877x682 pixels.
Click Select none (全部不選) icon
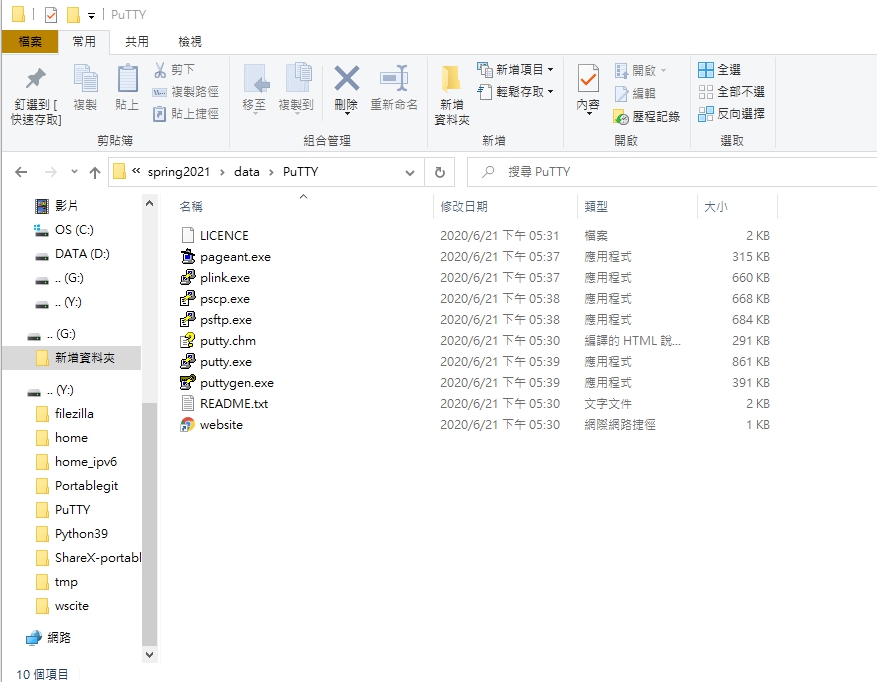point(706,92)
